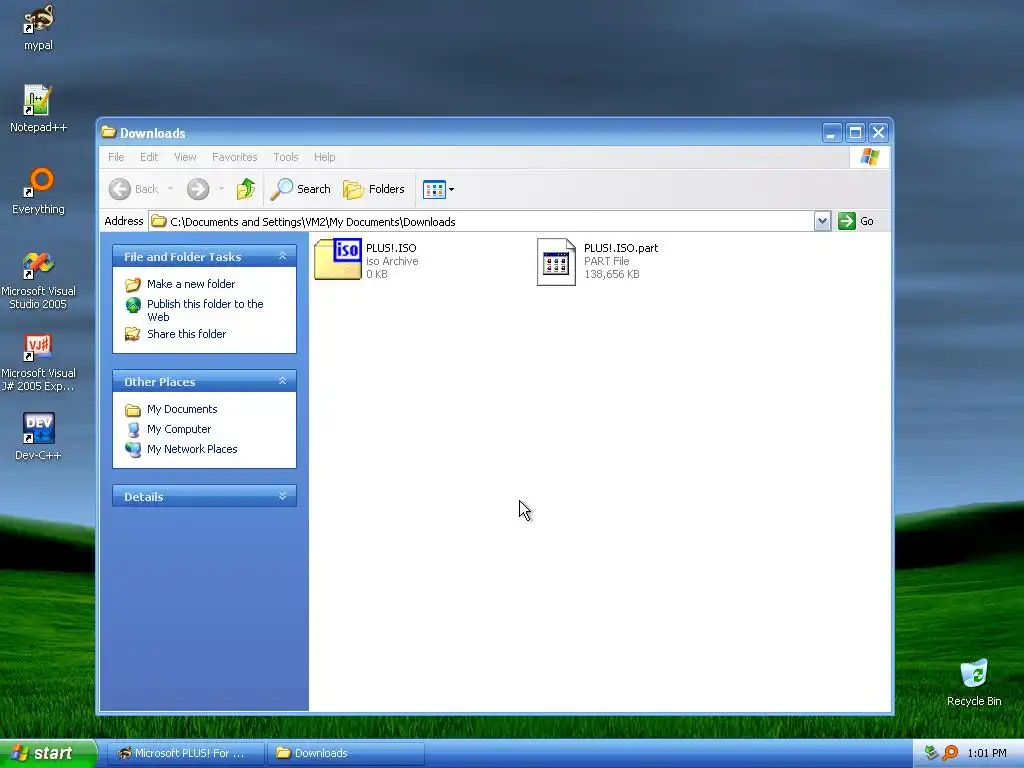Click the Back navigation button

click(x=133, y=189)
